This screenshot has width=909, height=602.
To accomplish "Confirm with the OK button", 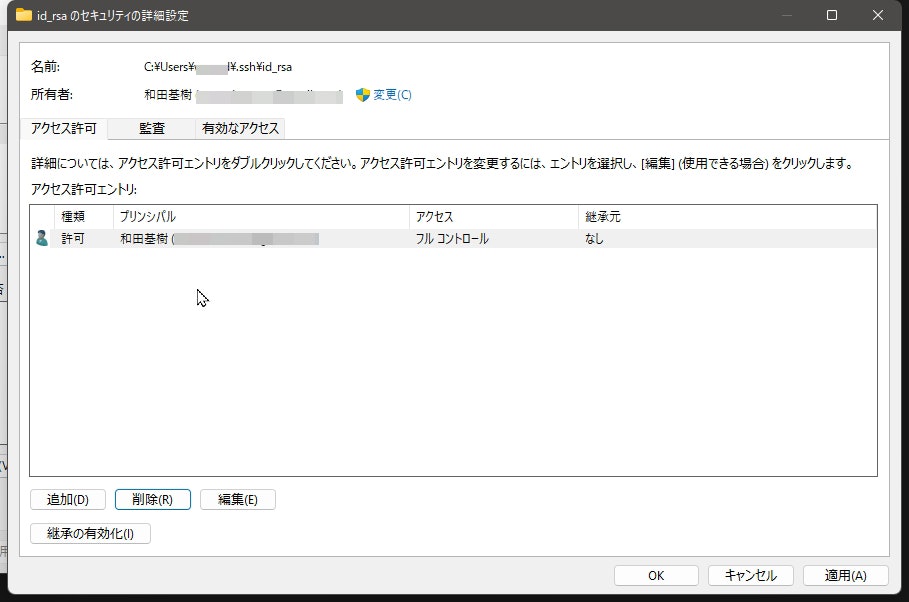I will point(656,575).
